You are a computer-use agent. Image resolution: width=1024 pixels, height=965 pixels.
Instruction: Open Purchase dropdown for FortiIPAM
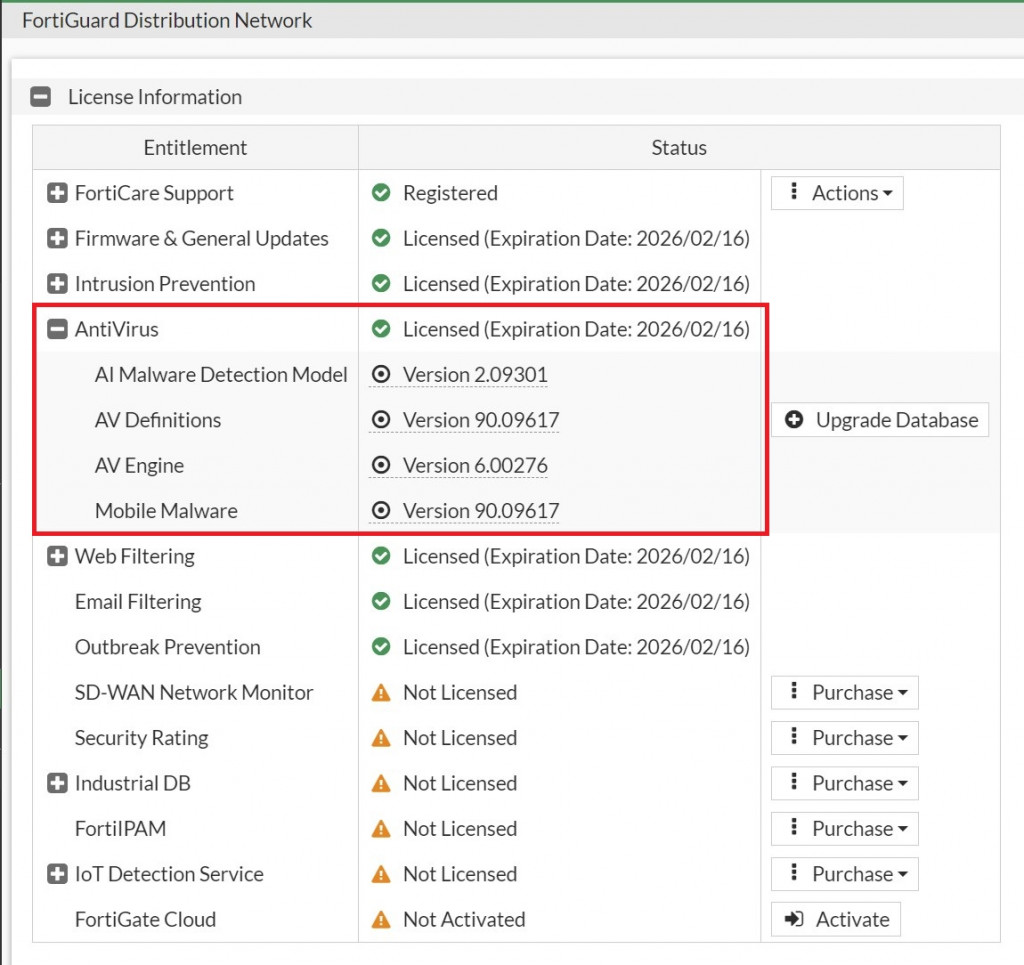click(x=844, y=829)
